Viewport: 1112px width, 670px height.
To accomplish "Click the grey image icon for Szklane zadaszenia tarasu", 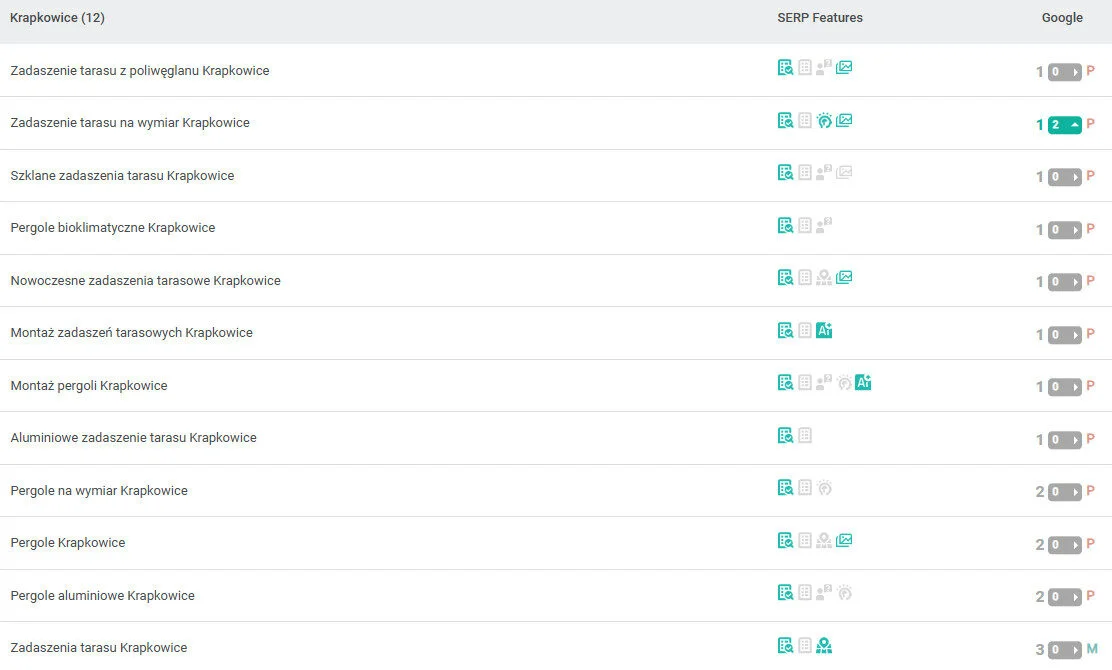I will pos(844,173).
